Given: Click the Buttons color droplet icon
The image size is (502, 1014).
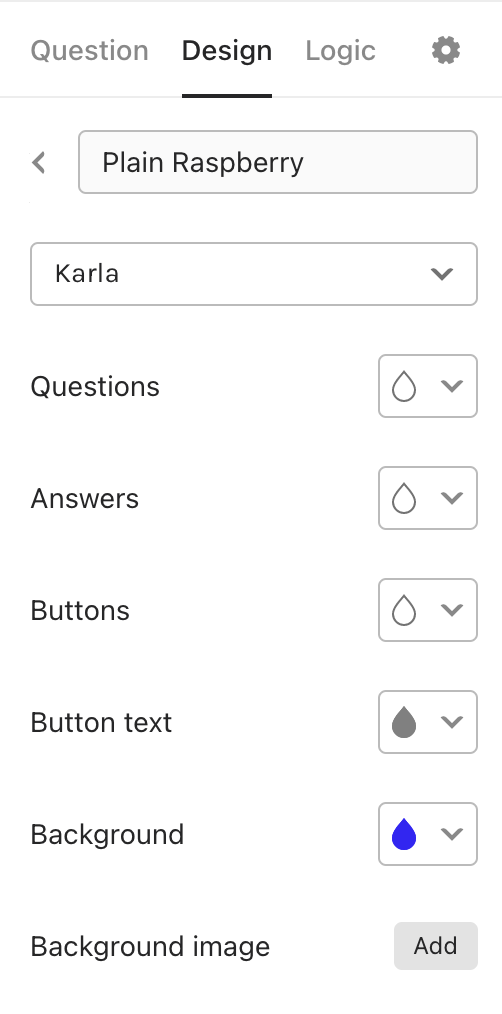Looking at the screenshot, I should click(404, 610).
